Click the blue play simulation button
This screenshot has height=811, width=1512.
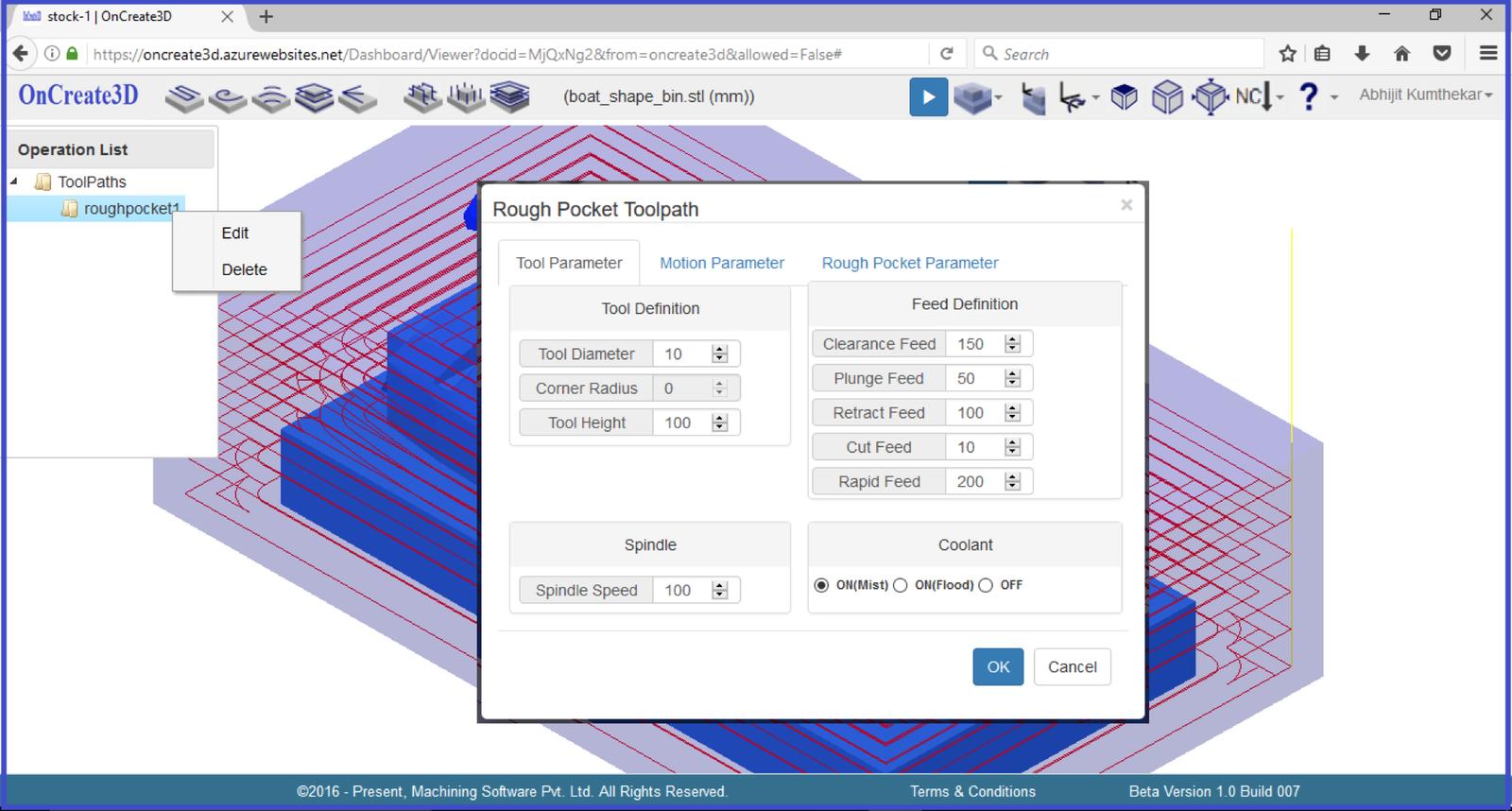(928, 97)
